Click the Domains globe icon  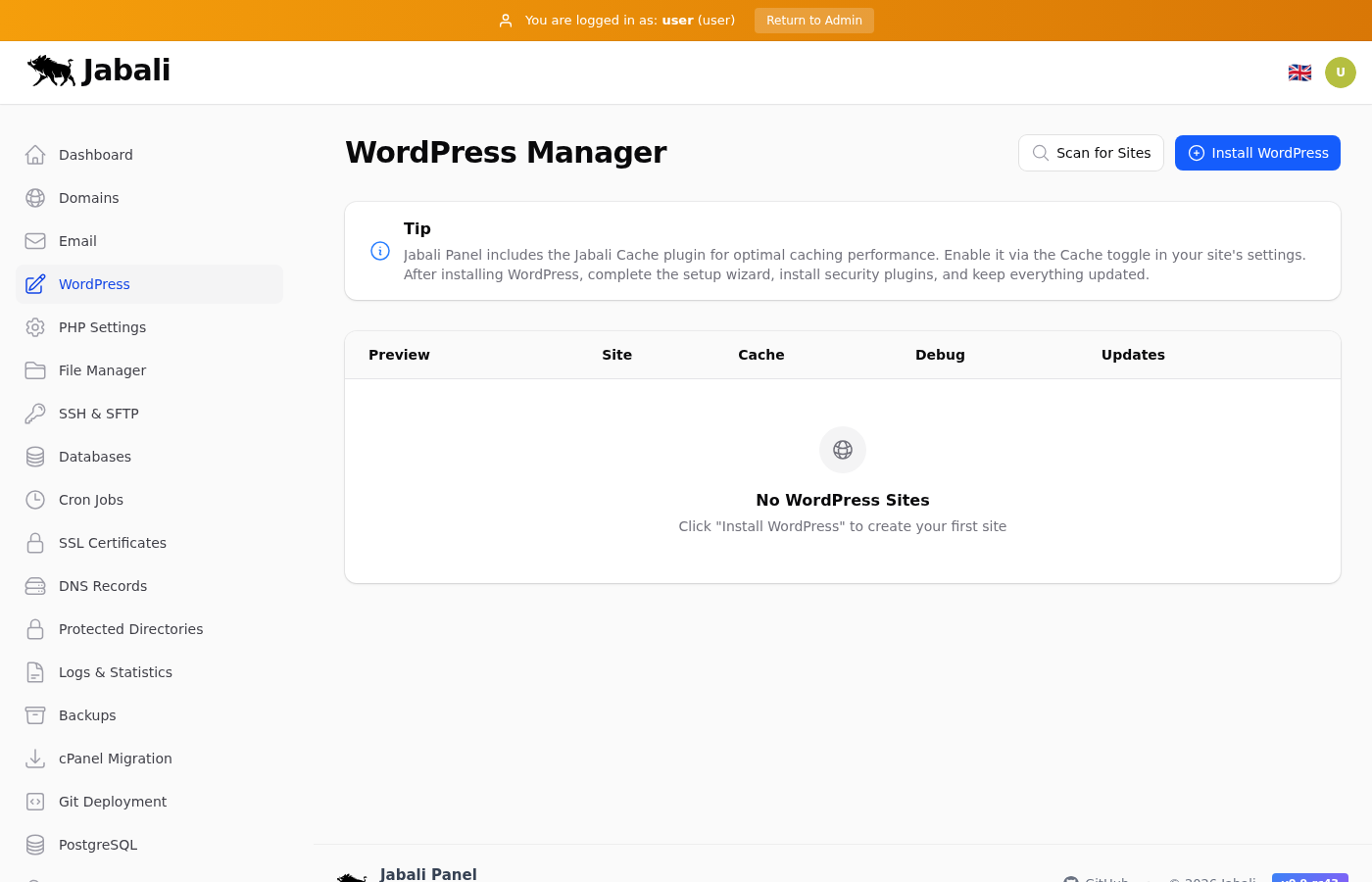click(x=35, y=198)
